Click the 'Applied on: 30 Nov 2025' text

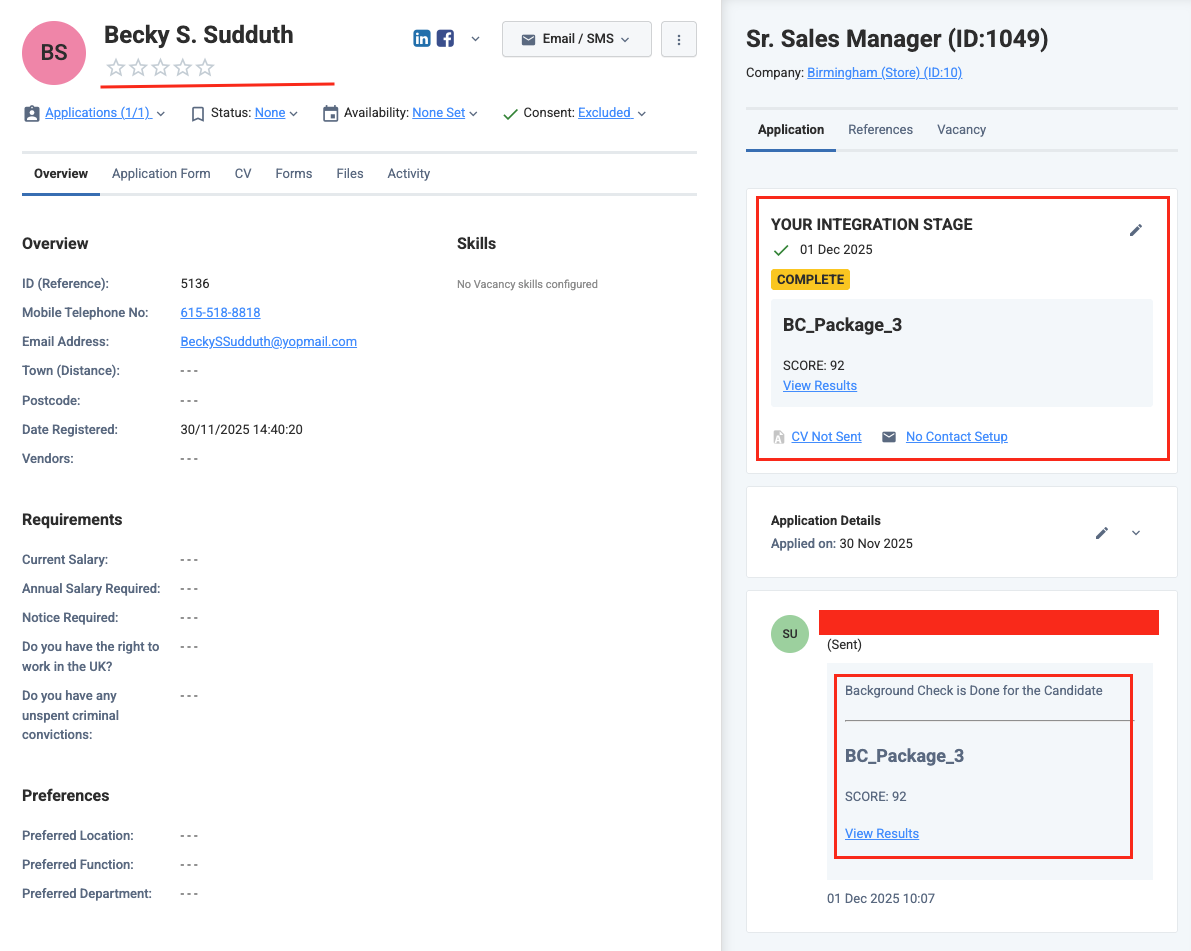coord(842,544)
